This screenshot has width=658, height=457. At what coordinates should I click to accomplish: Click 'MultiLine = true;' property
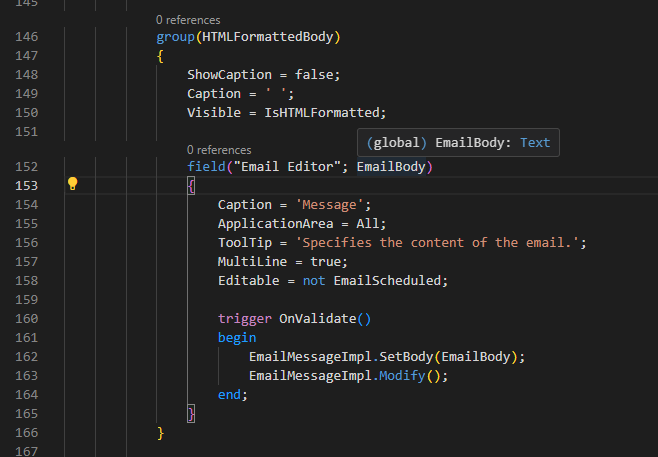point(282,262)
